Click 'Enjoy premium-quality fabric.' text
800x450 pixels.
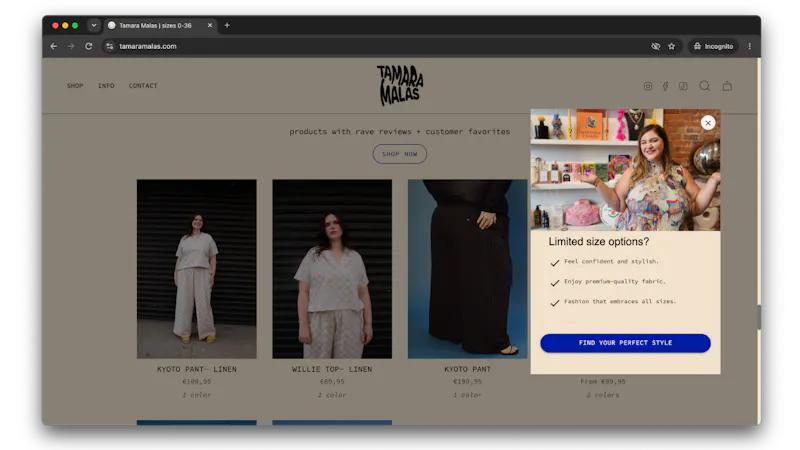(615, 281)
